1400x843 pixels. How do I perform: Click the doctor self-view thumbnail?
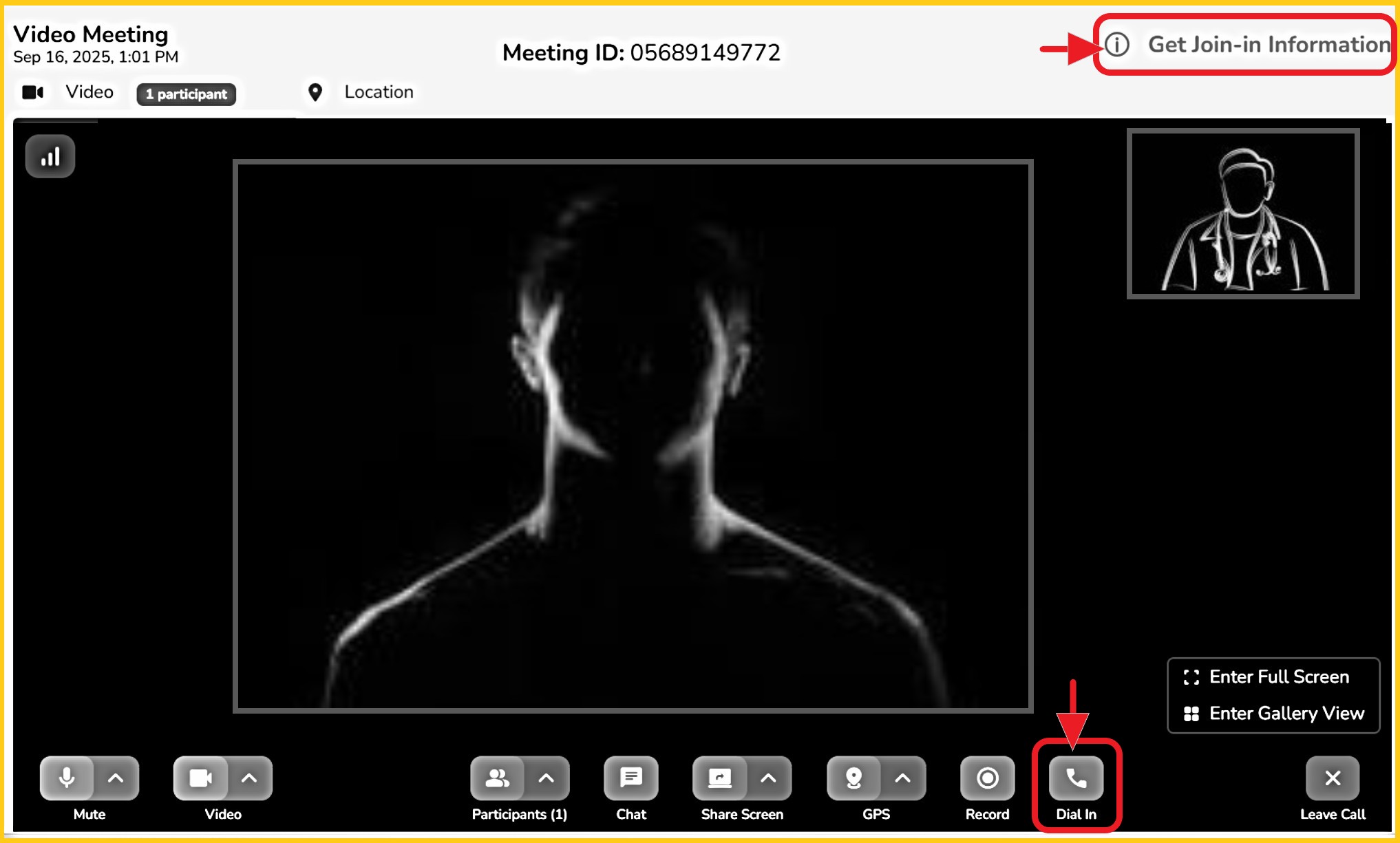click(1243, 214)
